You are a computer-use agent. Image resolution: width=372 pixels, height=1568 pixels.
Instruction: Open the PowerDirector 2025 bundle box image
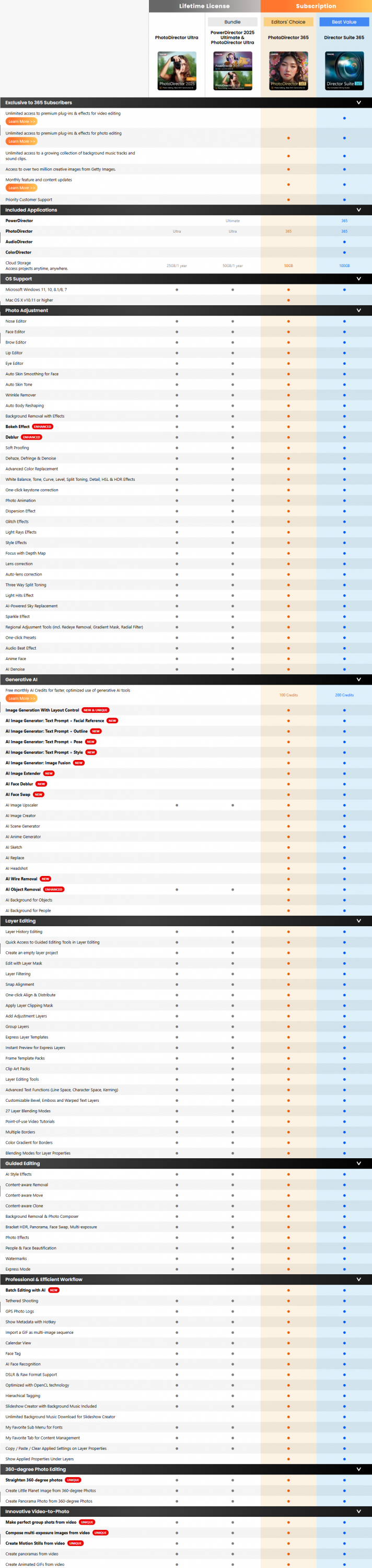[x=233, y=71]
